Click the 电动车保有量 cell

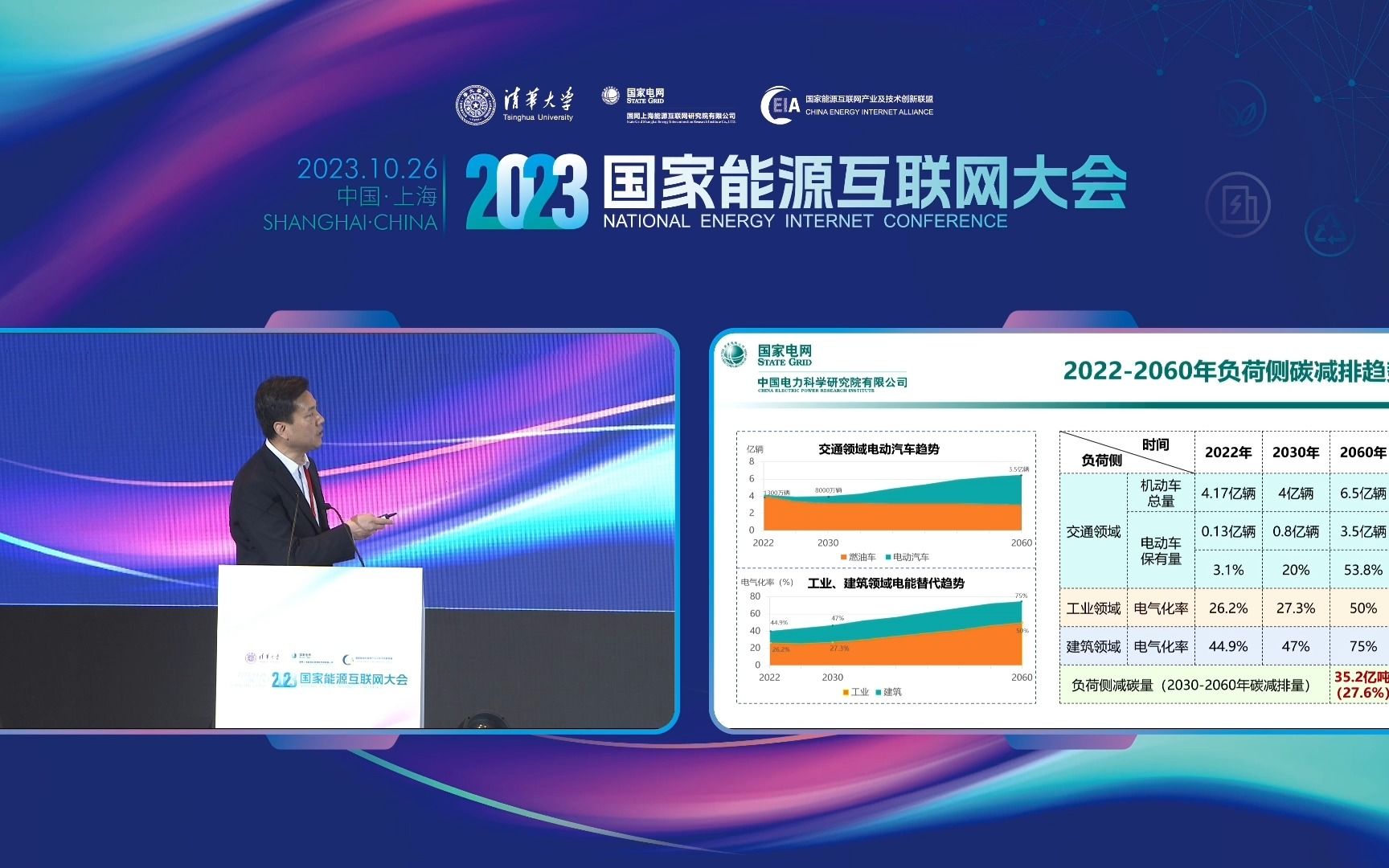click(x=1161, y=551)
